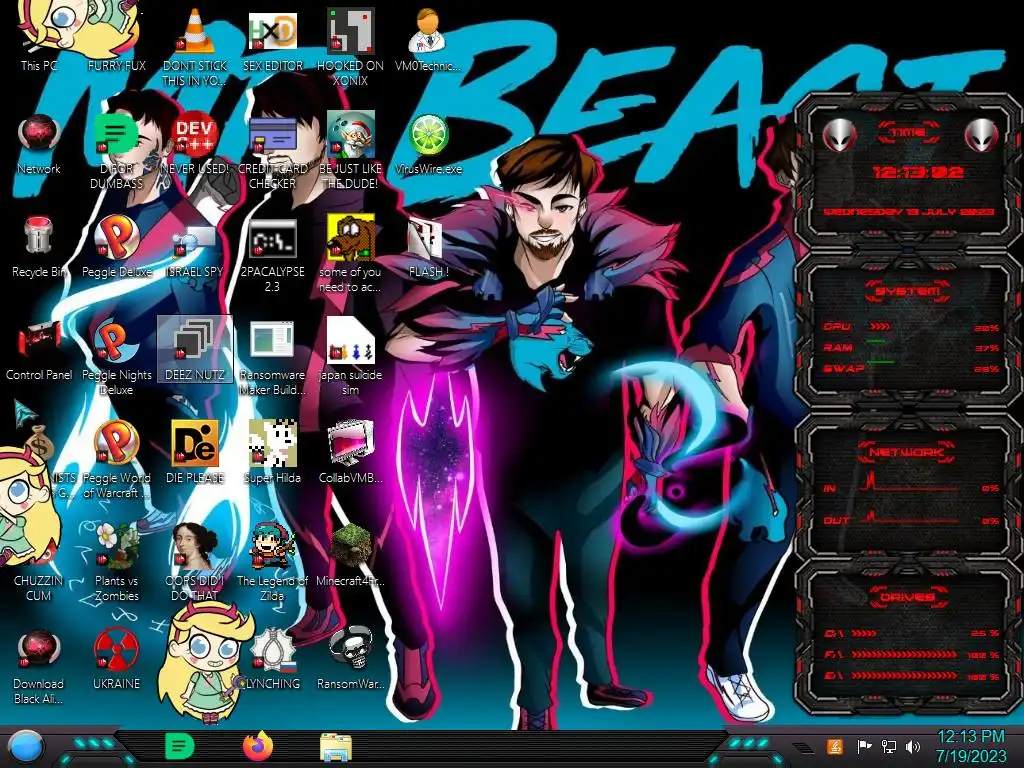Open the 2PACALYPSE 2.3 console icon
This screenshot has width=1024, height=768.
[x=272, y=254]
